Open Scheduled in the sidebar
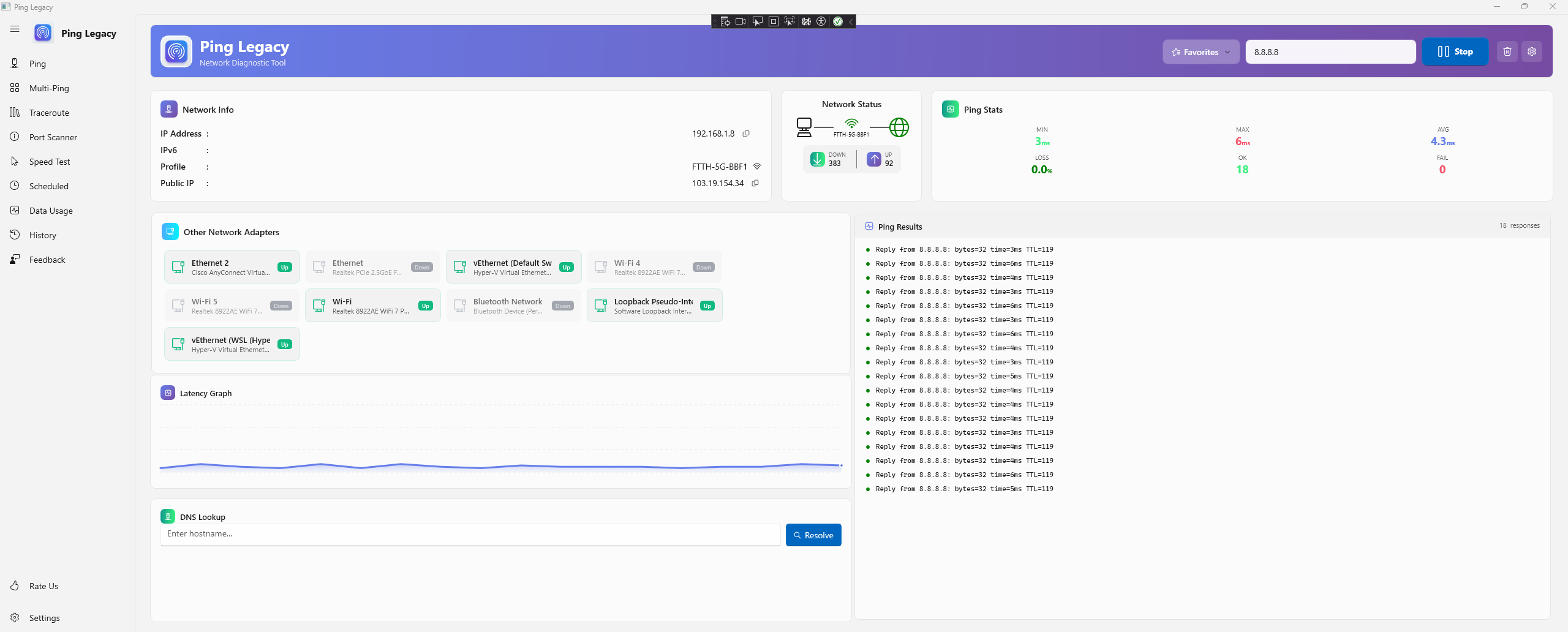Image resolution: width=1568 pixels, height=632 pixels. coord(67,186)
